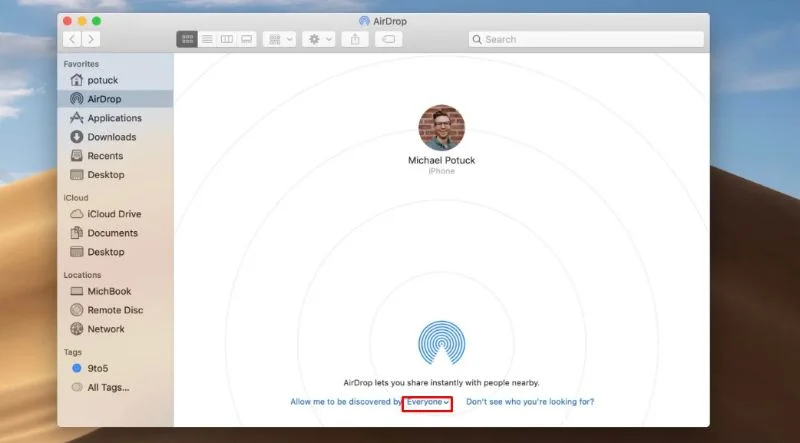
Task: Click the search magnifier icon
Action: [x=477, y=39]
